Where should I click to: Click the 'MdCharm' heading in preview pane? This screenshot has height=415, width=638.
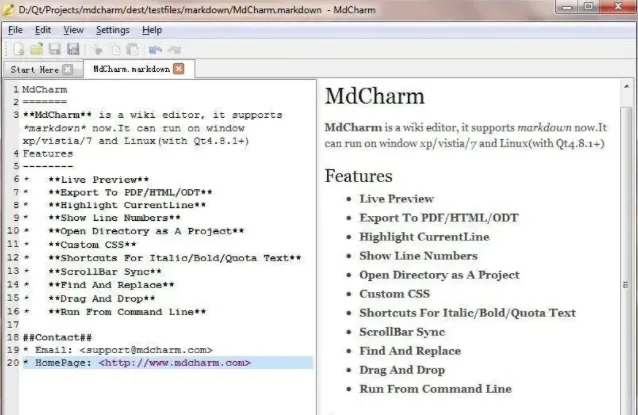coord(375,96)
